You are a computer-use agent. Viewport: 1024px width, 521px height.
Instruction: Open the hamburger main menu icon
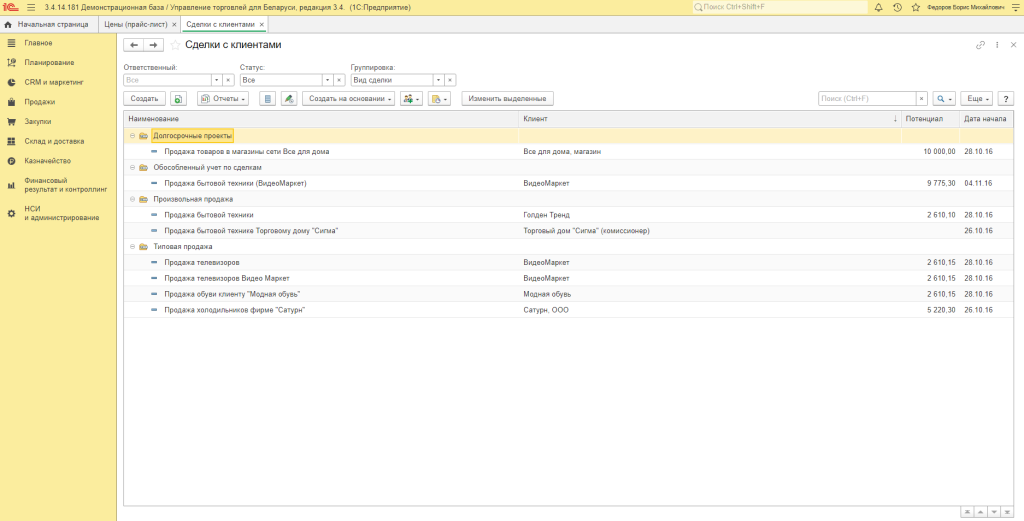point(31,7)
